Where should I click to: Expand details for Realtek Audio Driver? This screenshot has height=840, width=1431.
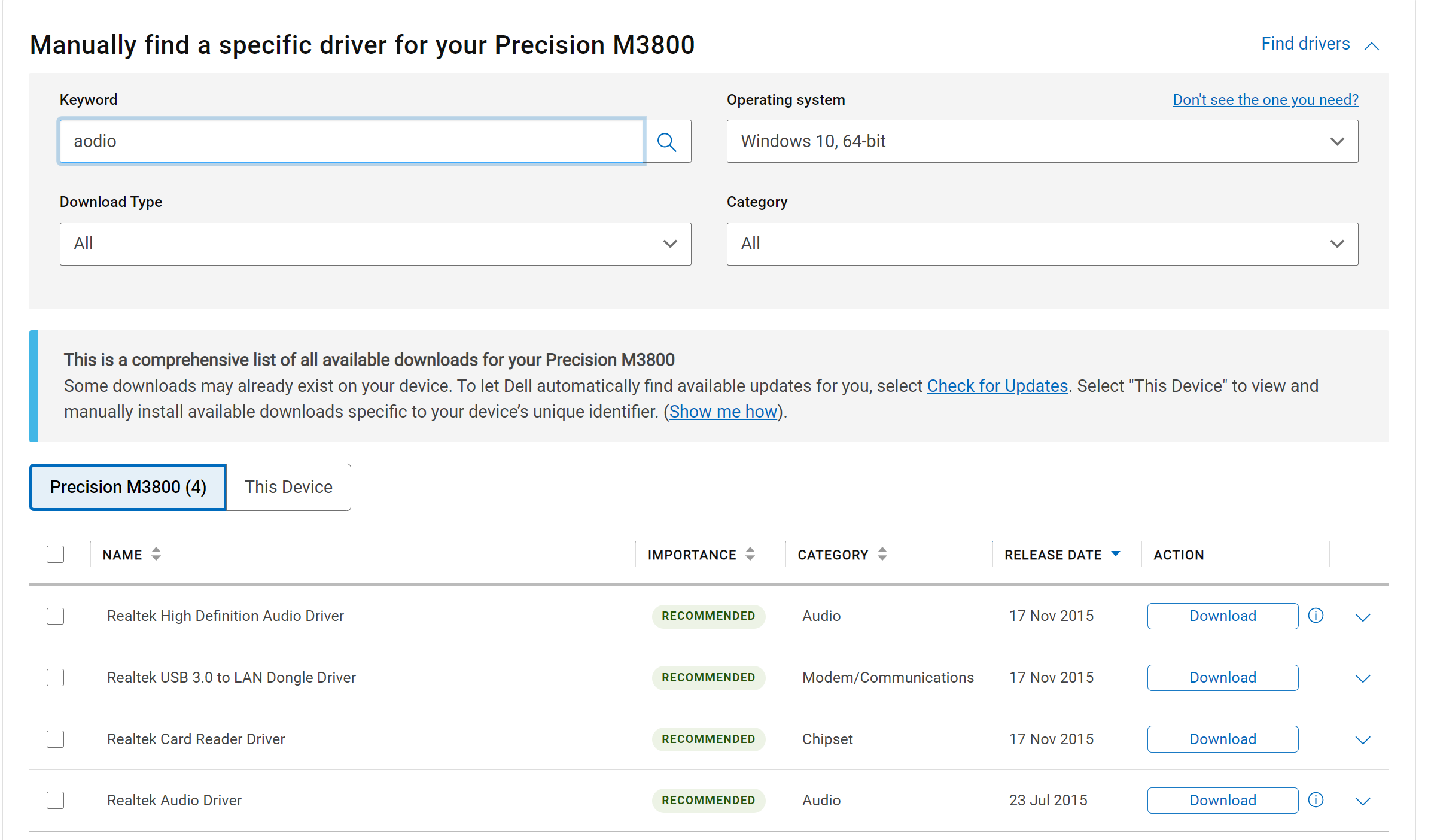click(x=1363, y=801)
